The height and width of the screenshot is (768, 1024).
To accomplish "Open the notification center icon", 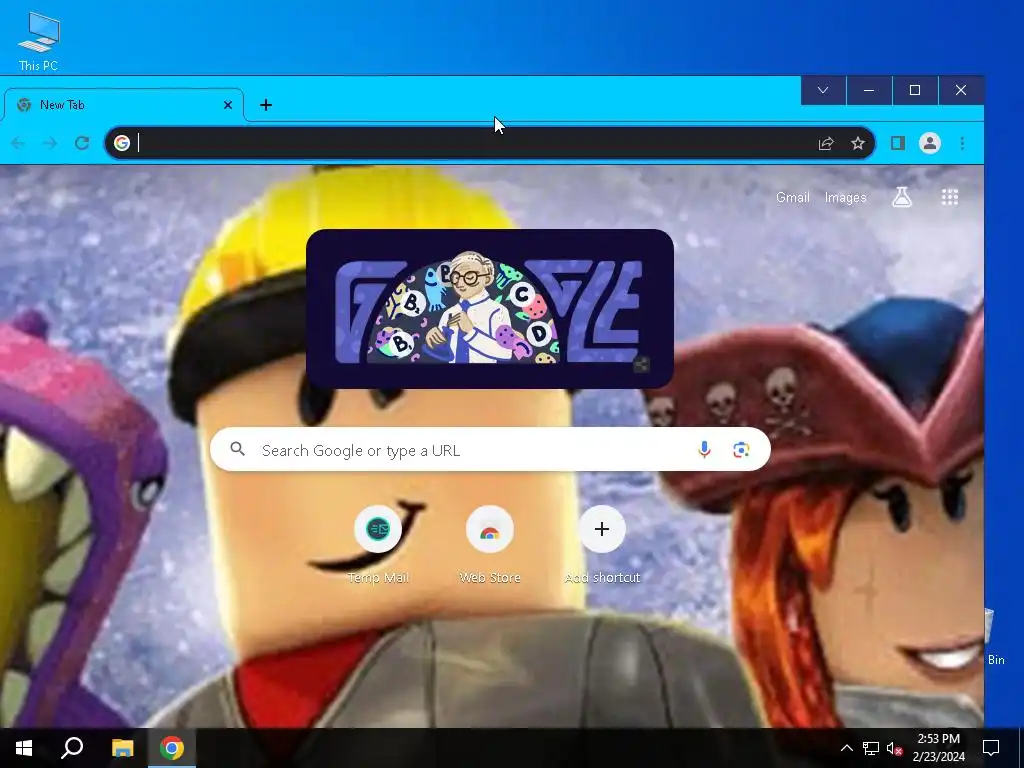I will tap(991, 748).
